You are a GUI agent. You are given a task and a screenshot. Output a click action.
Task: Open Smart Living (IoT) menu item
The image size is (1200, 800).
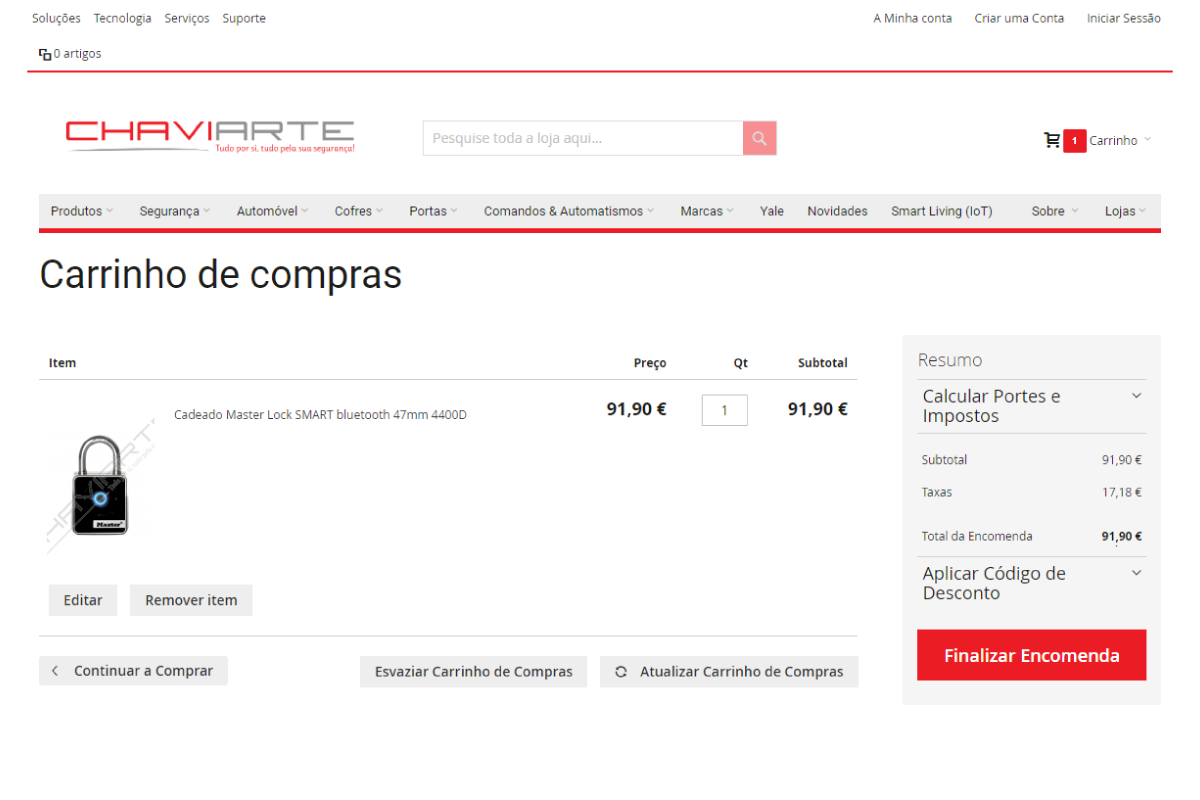click(x=942, y=211)
